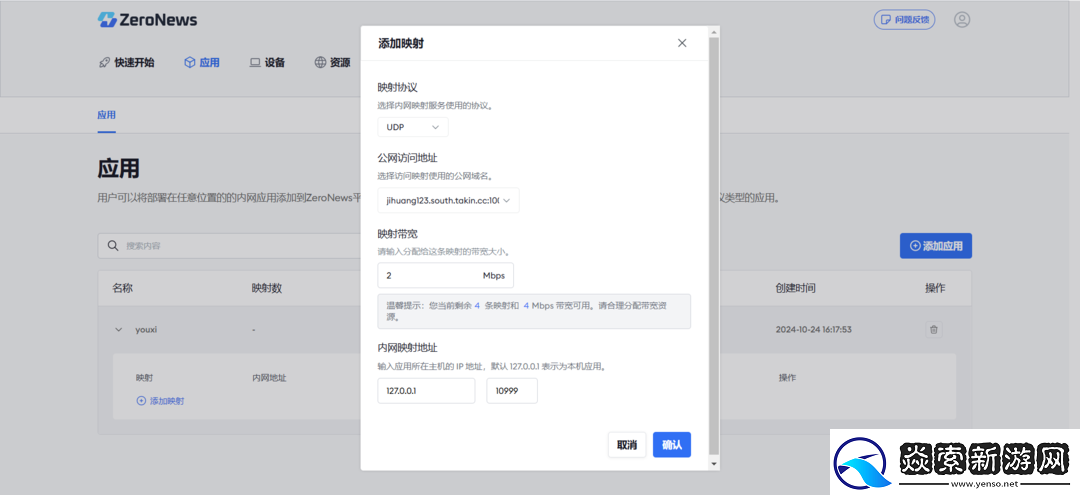Close the 添加映射 dialog
This screenshot has height=495, width=1080.
click(x=682, y=43)
